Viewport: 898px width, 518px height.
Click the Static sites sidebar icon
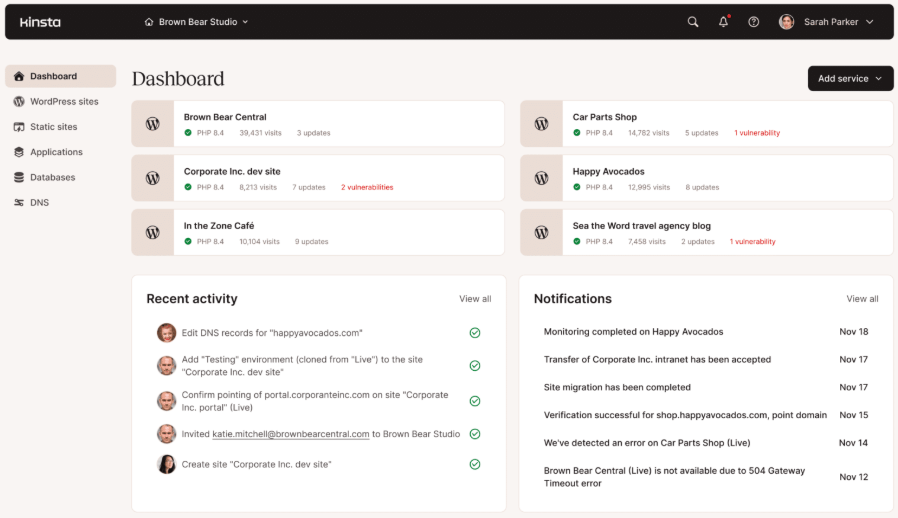pyautogui.click(x=19, y=127)
